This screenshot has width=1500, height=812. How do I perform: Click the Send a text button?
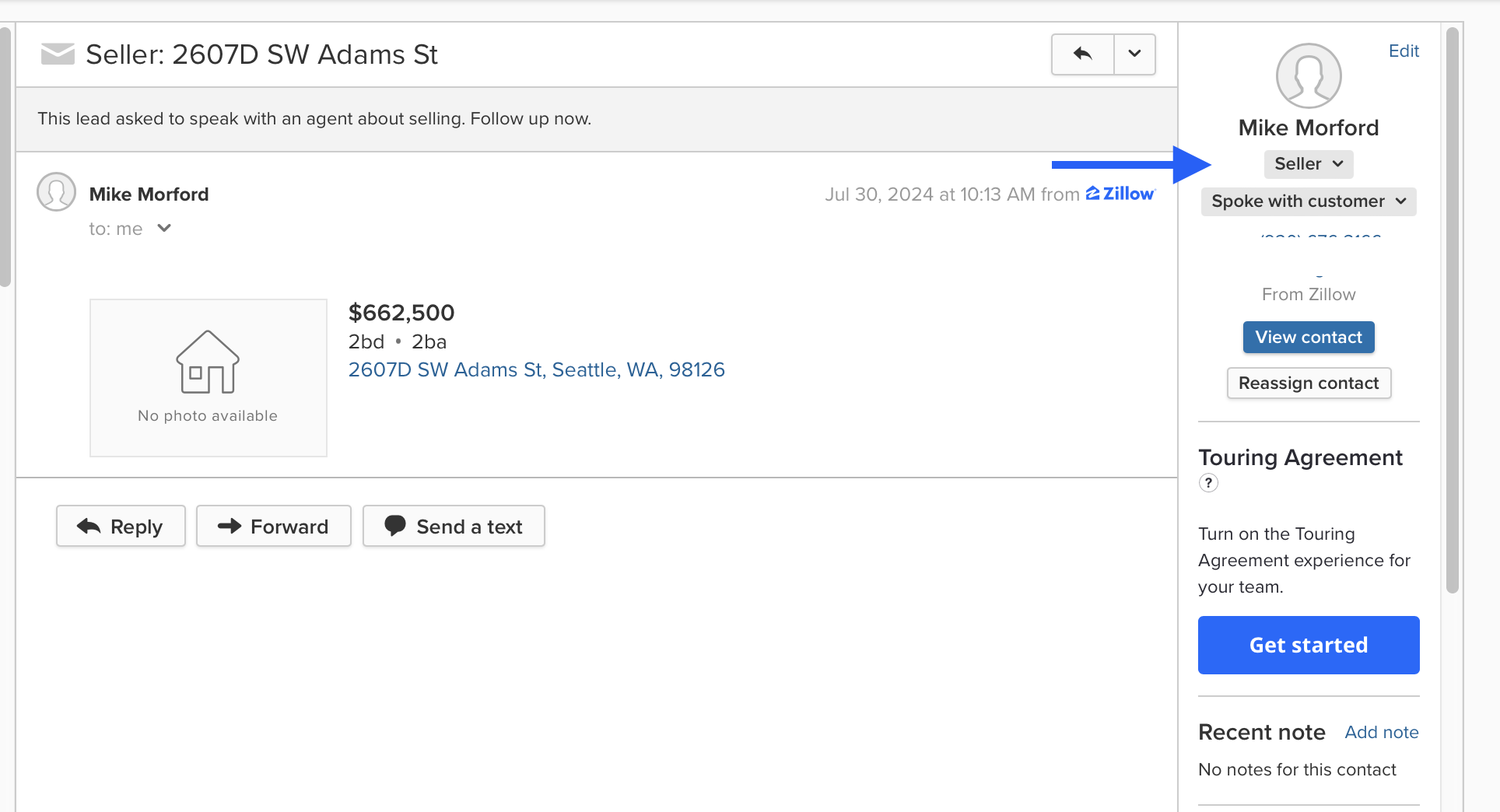click(454, 527)
